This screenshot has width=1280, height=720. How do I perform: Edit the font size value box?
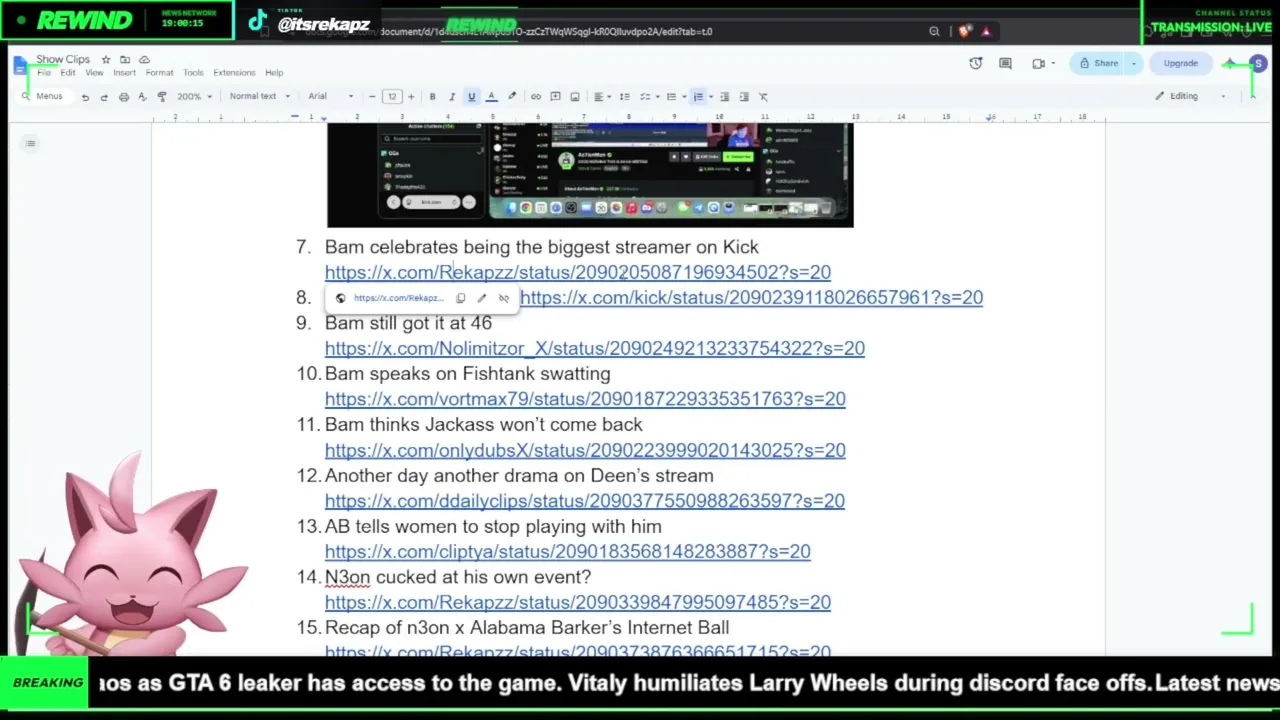(391, 97)
